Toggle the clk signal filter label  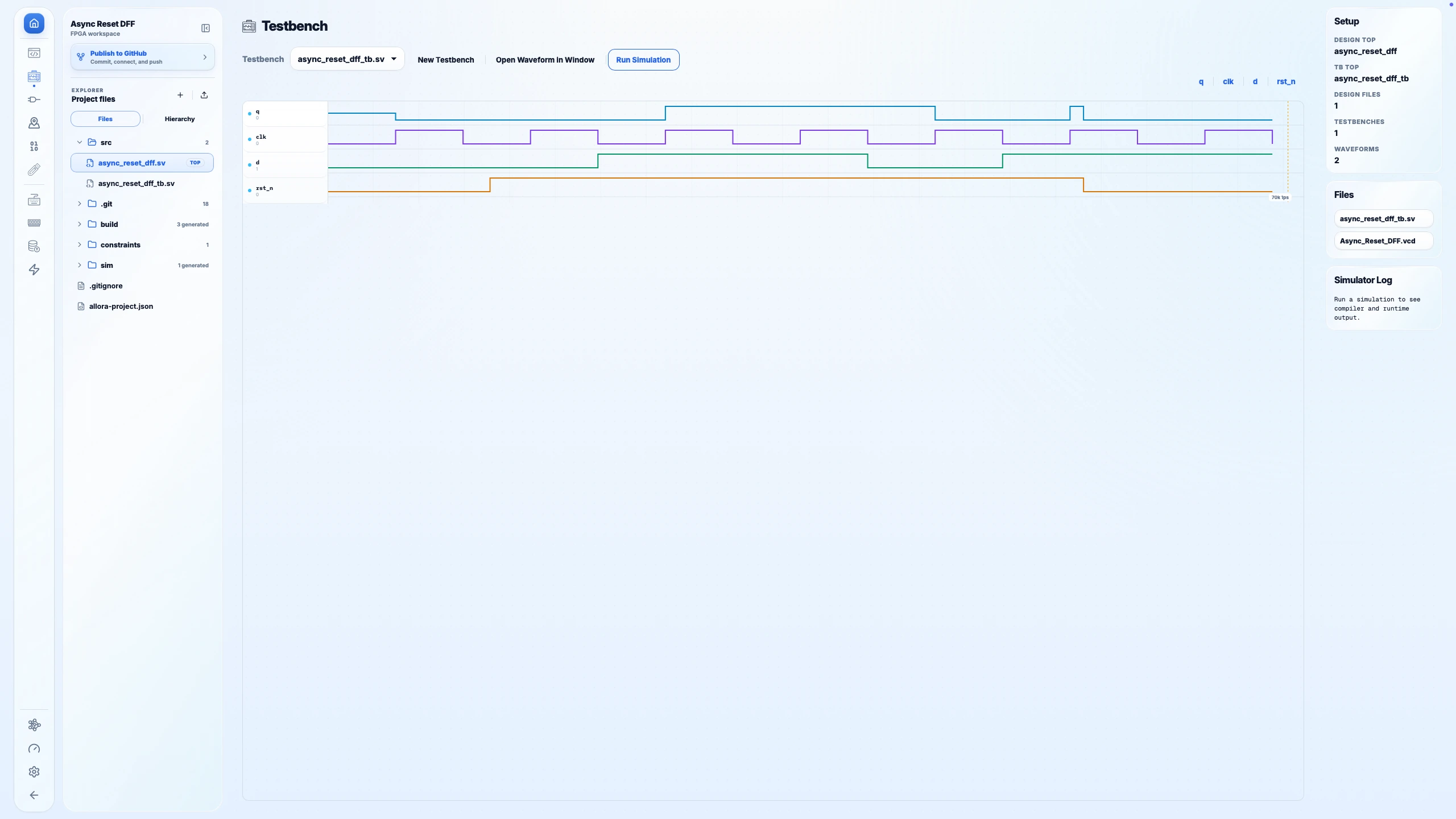[1228, 82]
